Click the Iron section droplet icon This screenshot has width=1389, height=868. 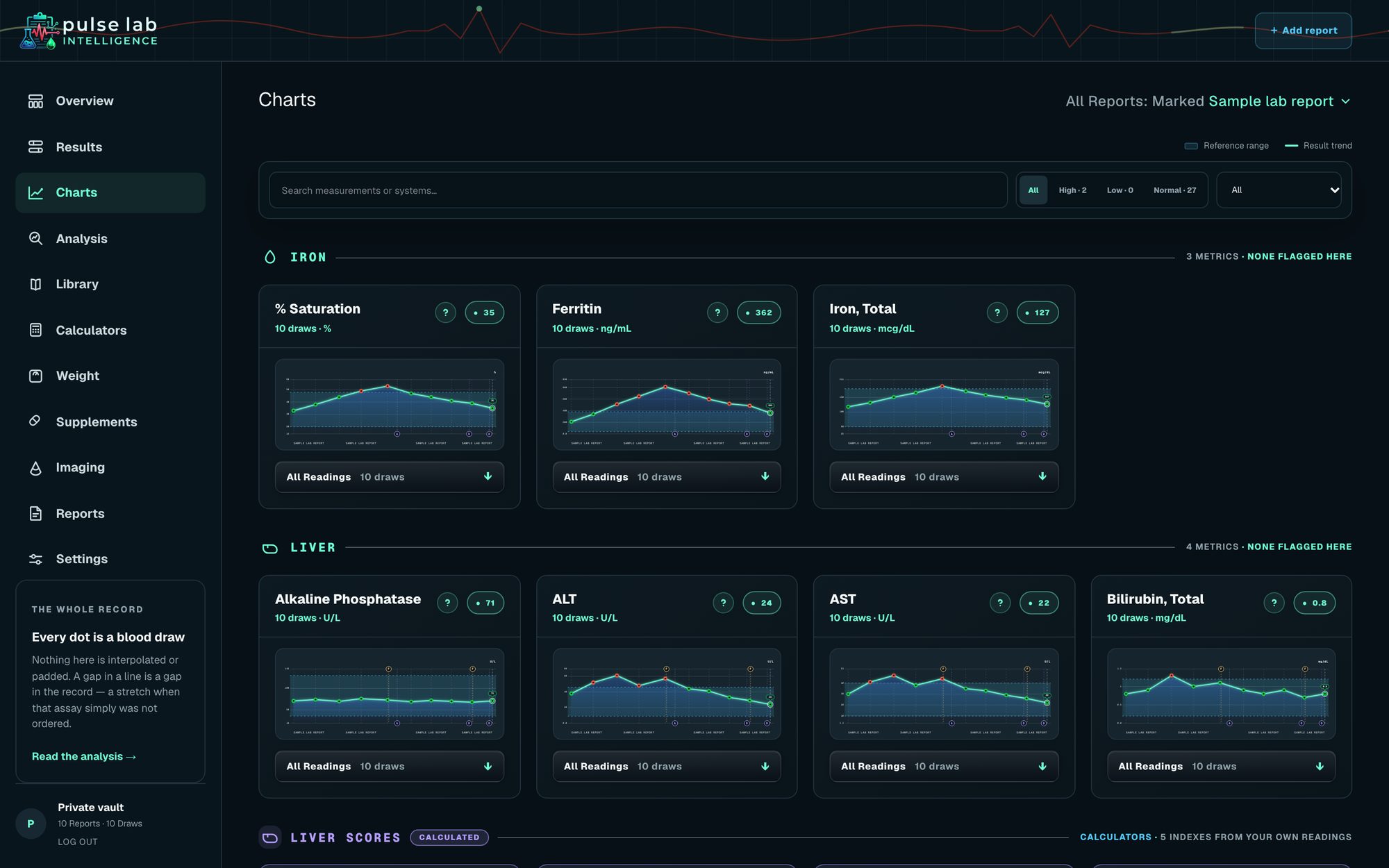tap(270, 257)
